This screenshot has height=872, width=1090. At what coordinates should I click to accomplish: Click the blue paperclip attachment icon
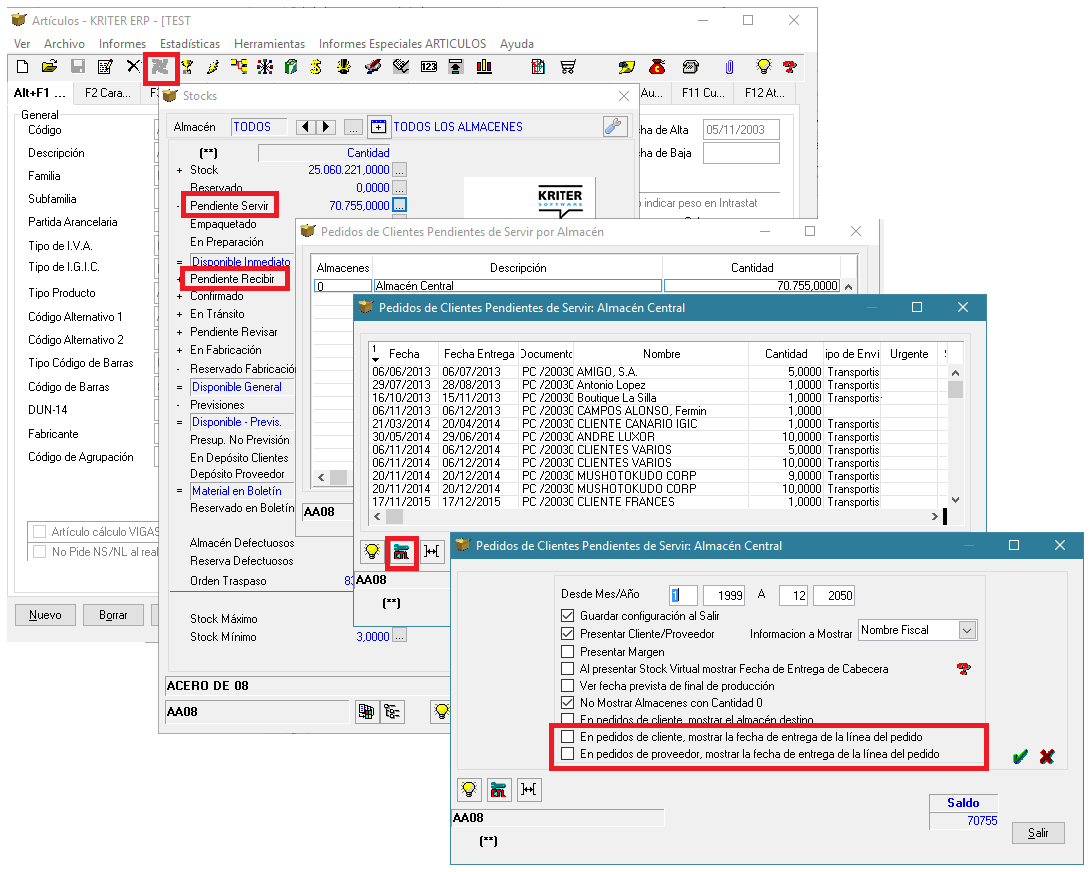click(x=729, y=67)
